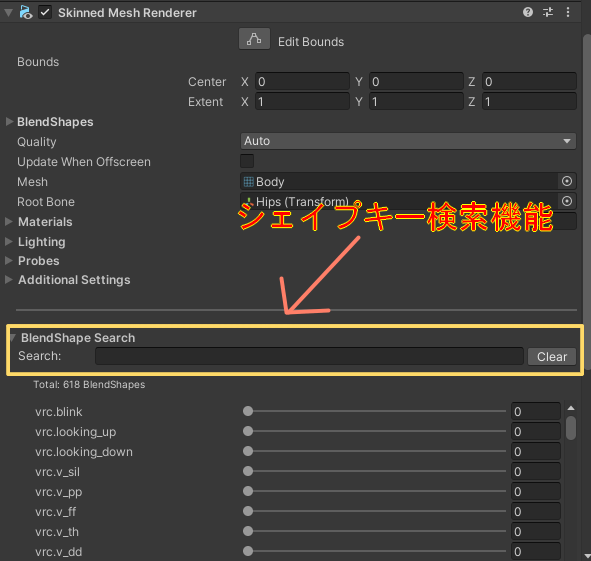
Task: Open object picker for Root Bone field
Action: point(567,201)
